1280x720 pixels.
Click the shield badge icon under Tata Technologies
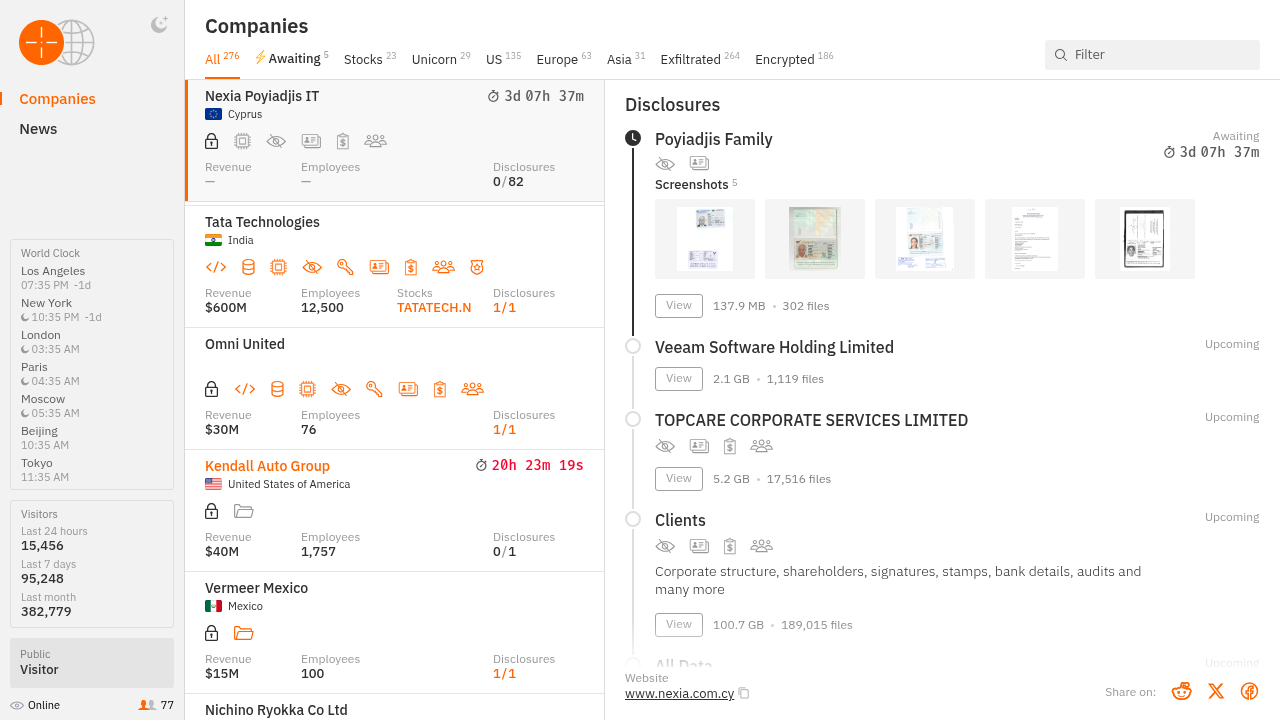pyautogui.click(x=477, y=267)
